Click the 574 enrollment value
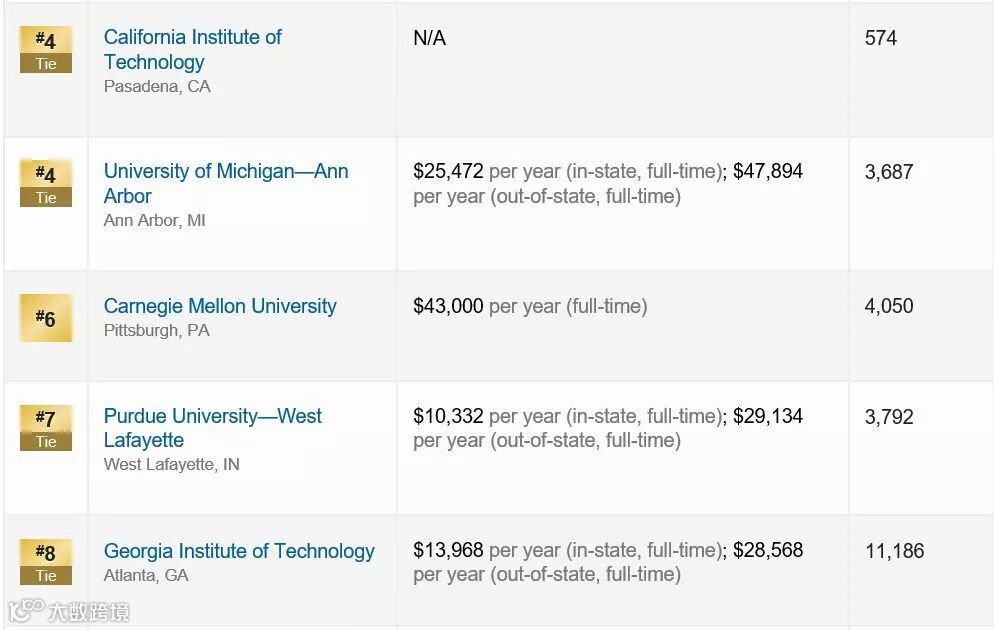This screenshot has width=994, height=630. (880, 38)
